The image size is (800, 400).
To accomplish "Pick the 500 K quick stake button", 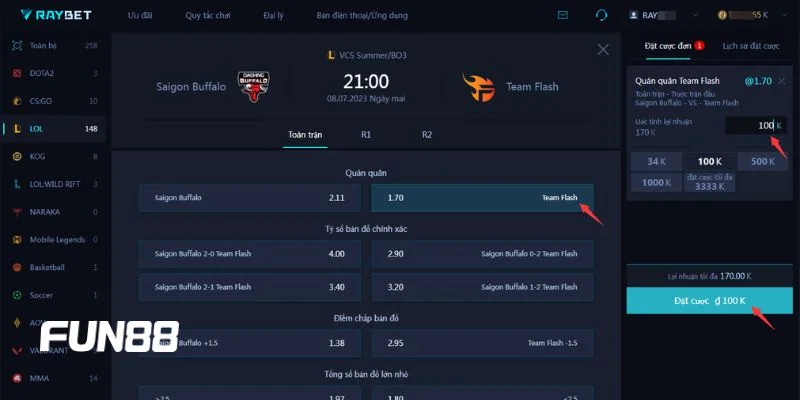I will pos(762,161).
